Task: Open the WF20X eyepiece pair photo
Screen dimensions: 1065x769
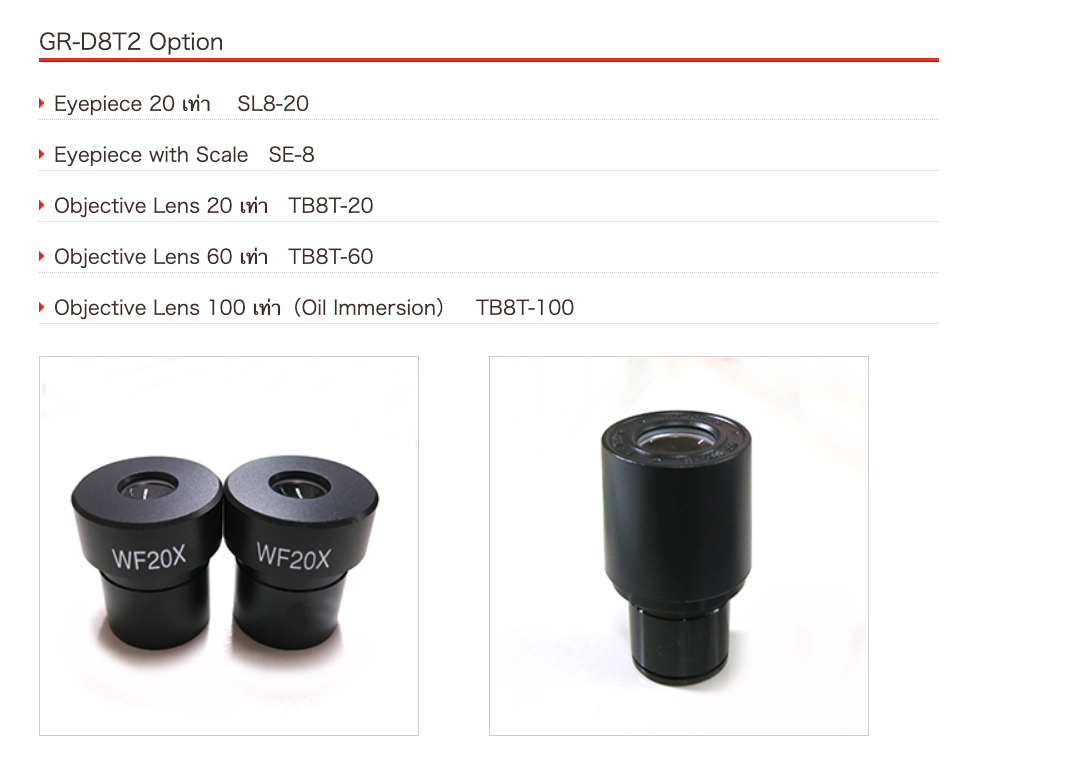Action: click(229, 546)
